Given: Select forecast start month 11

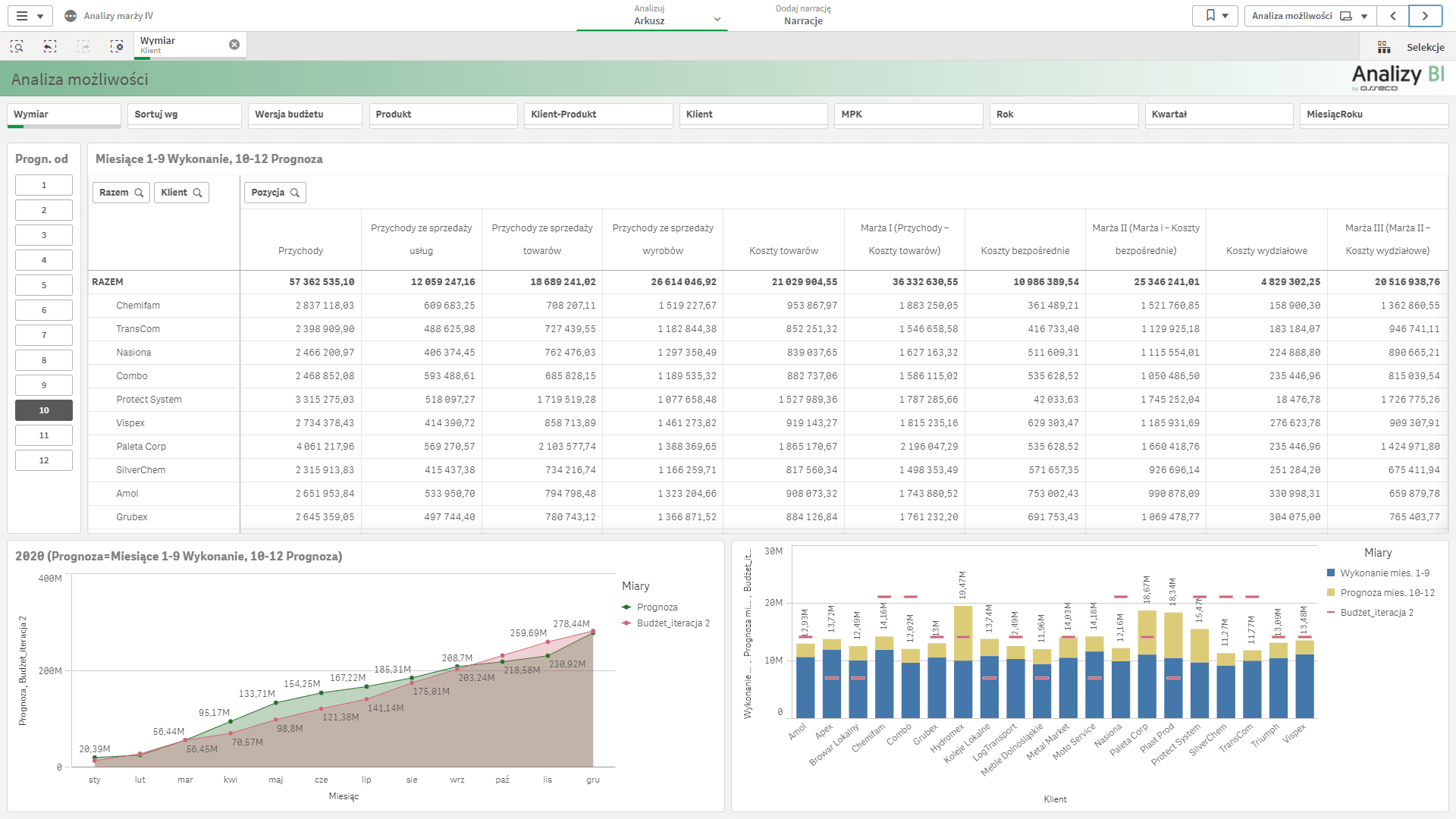Looking at the screenshot, I should click(44, 435).
